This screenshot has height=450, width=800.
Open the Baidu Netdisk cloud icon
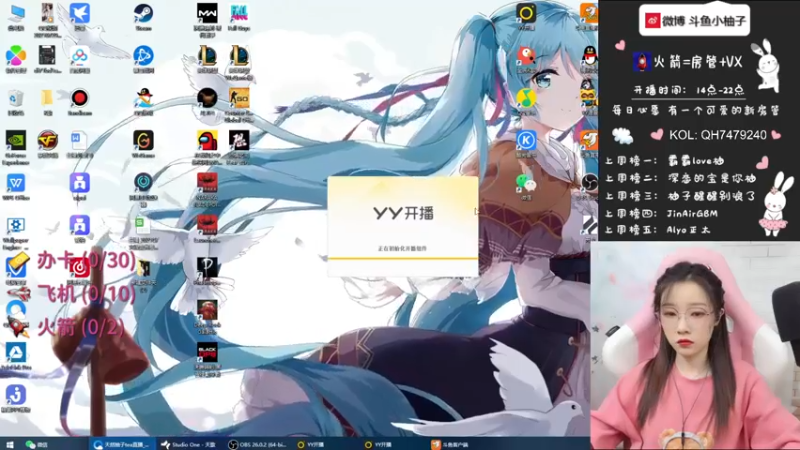(x=80, y=56)
